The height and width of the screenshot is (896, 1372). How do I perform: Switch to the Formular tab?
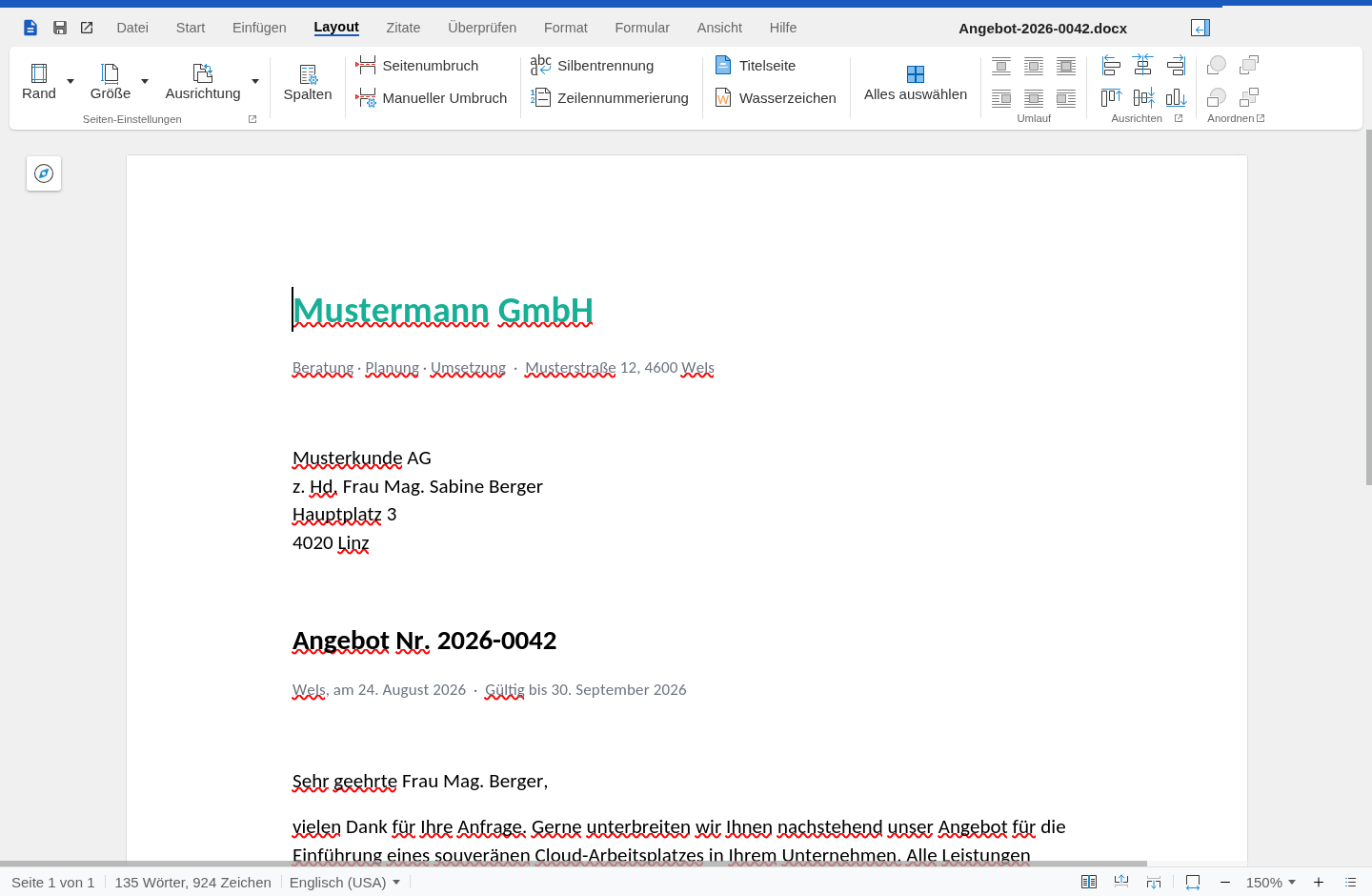(642, 28)
